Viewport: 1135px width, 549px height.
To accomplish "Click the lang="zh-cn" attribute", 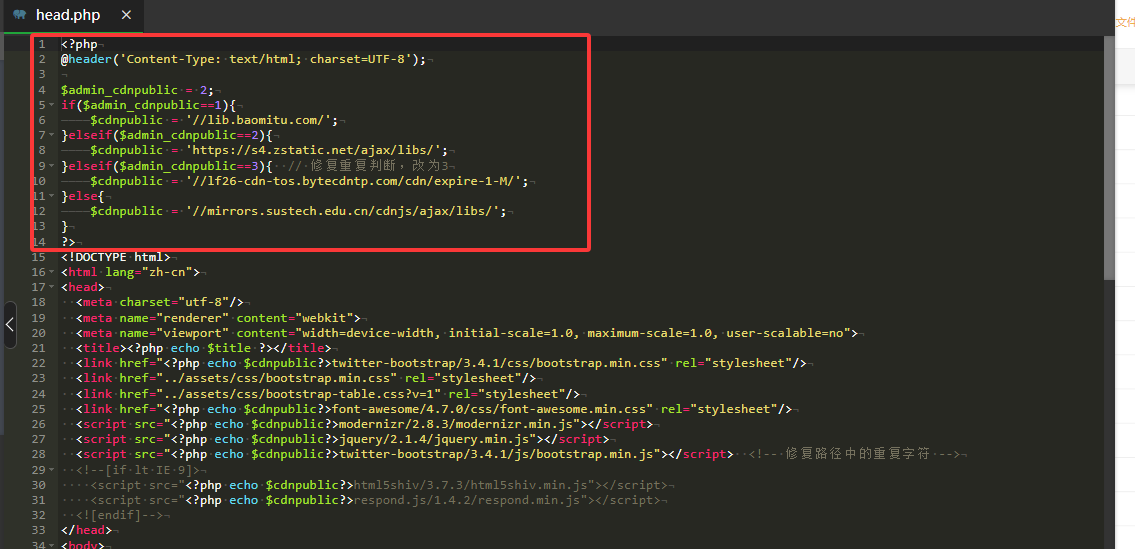I will (148, 272).
